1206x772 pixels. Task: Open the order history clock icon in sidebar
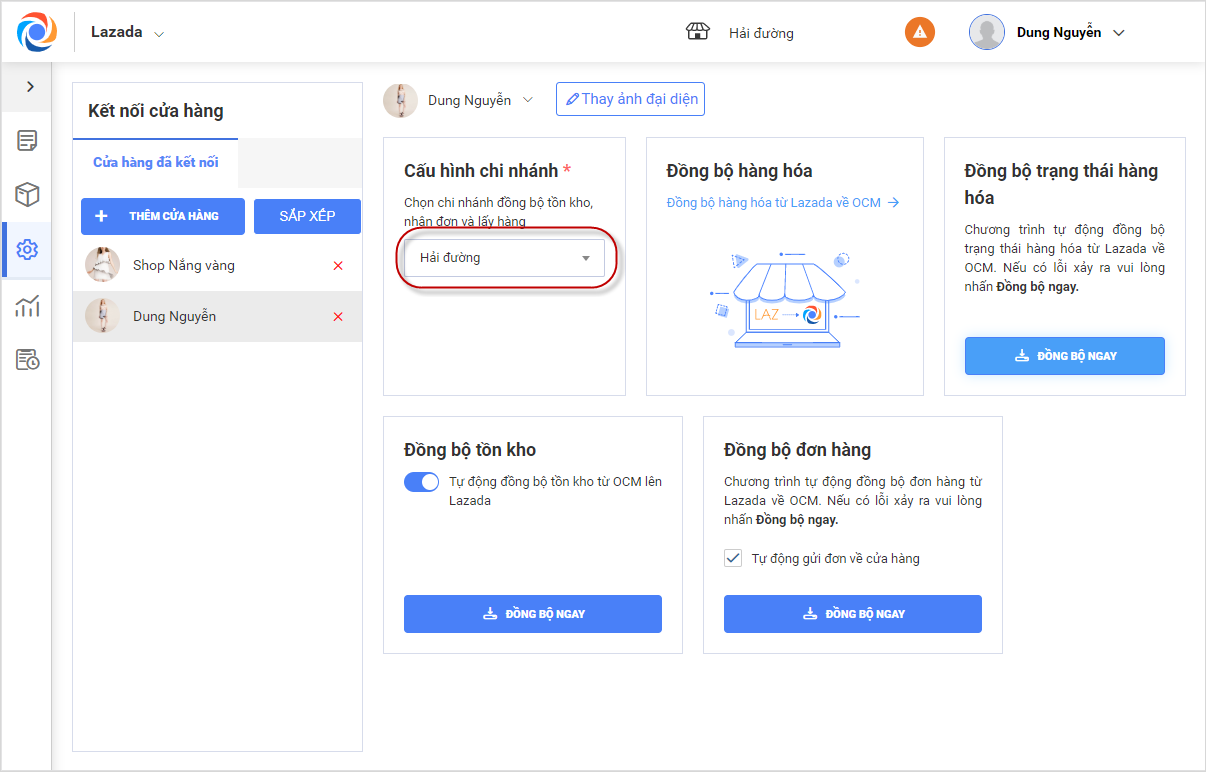pyautogui.click(x=27, y=360)
